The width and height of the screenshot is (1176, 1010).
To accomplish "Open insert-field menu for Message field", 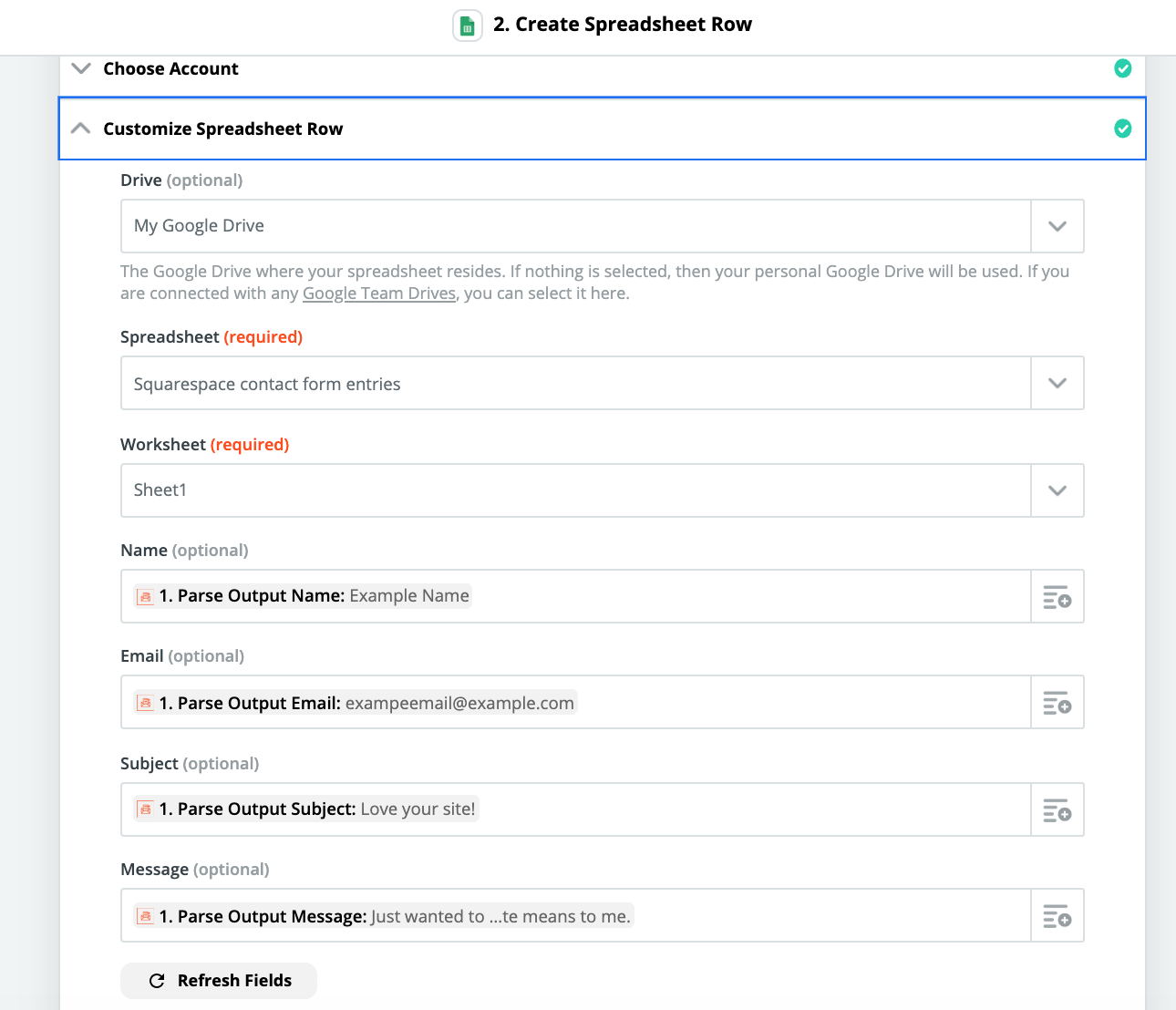I will 1057,916.
